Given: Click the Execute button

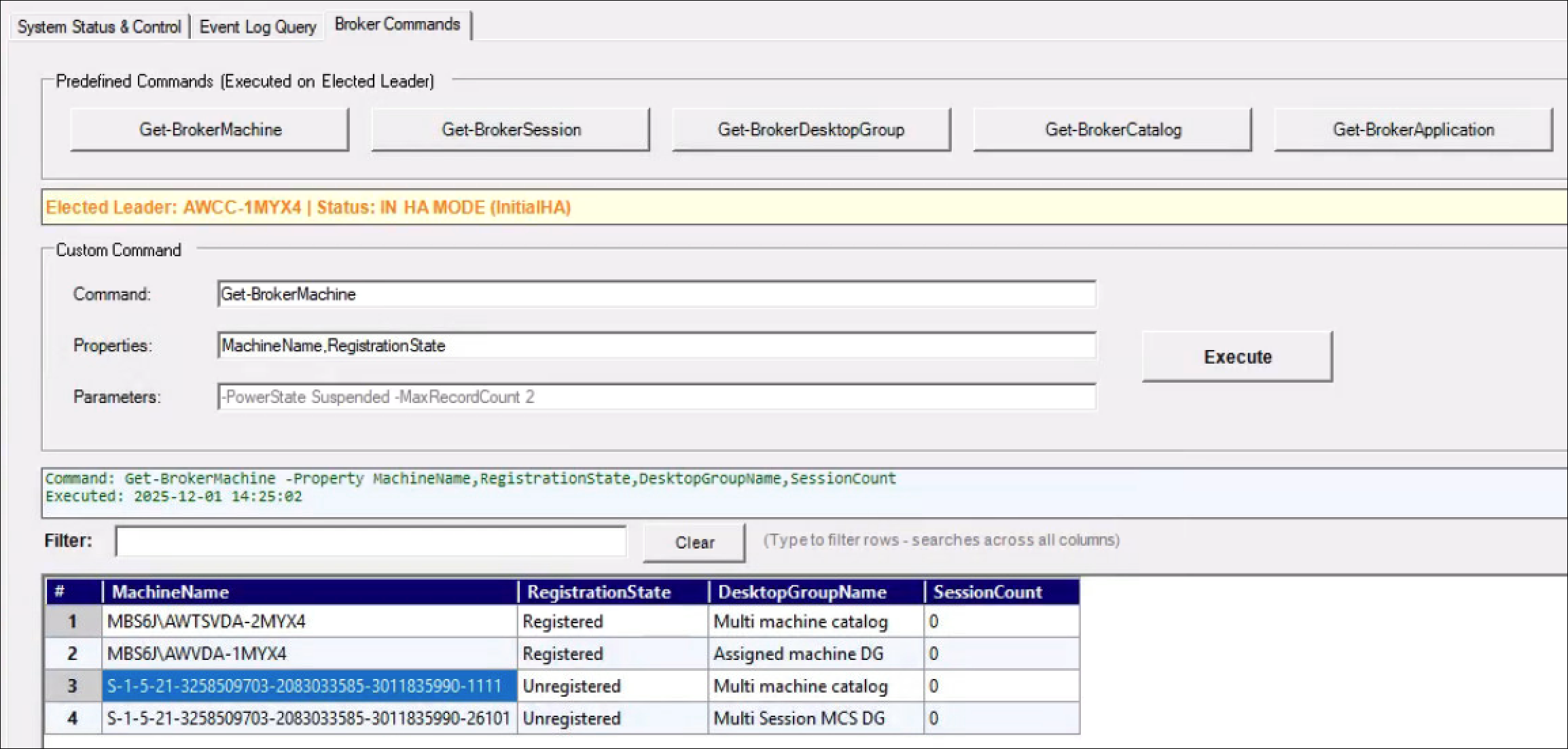Looking at the screenshot, I should pos(1237,357).
